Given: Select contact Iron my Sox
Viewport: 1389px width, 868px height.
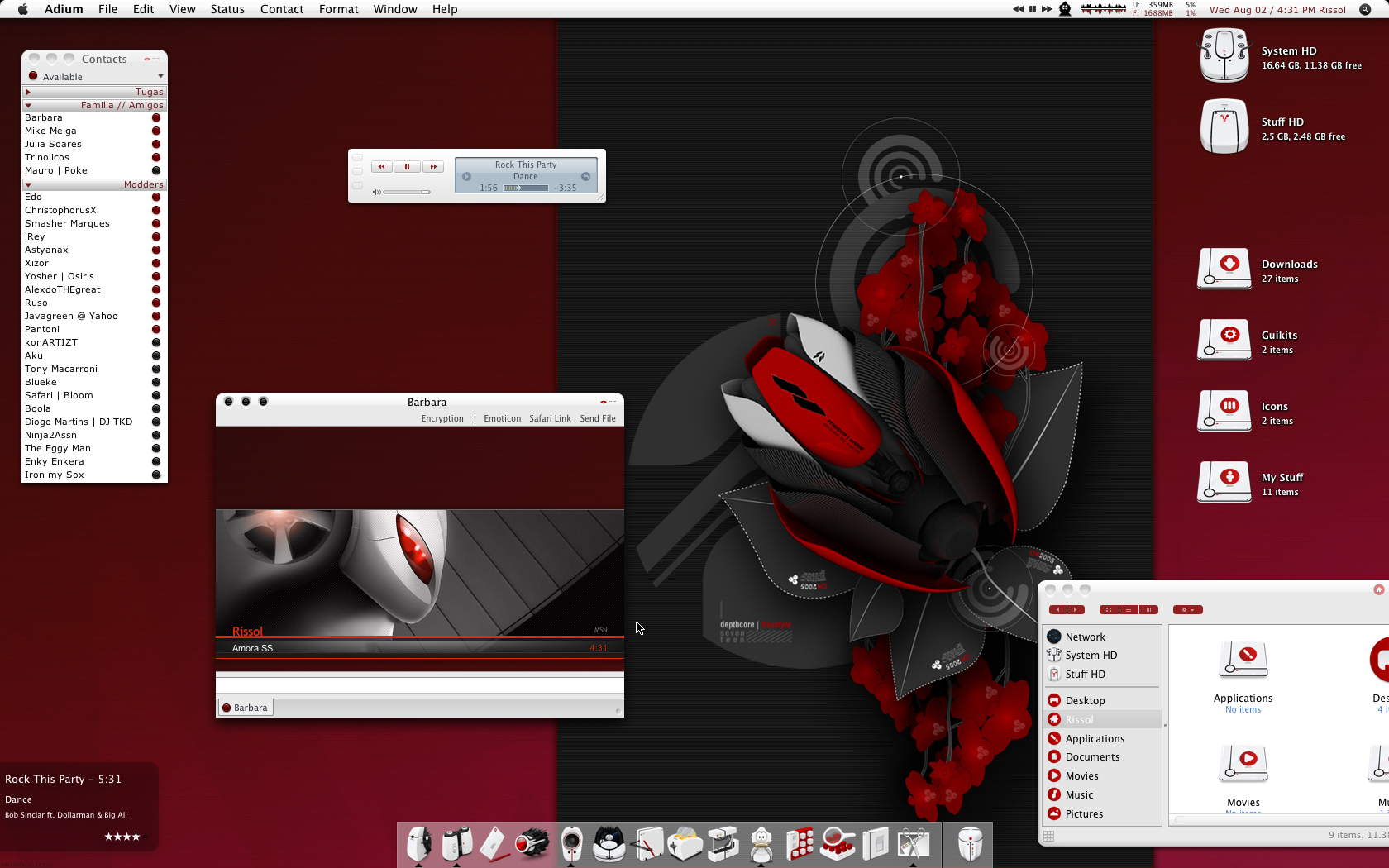Looking at the screenshot, I should (94, 475).
